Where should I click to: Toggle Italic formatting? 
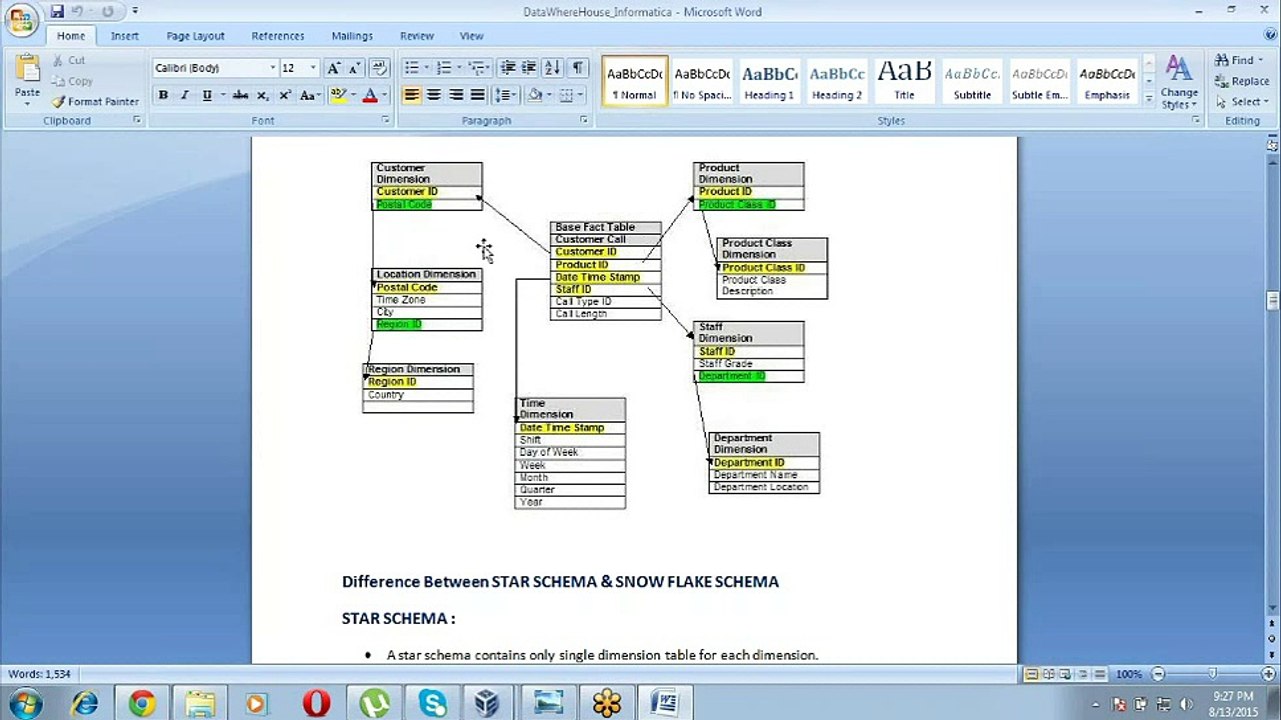click(184, 95)
